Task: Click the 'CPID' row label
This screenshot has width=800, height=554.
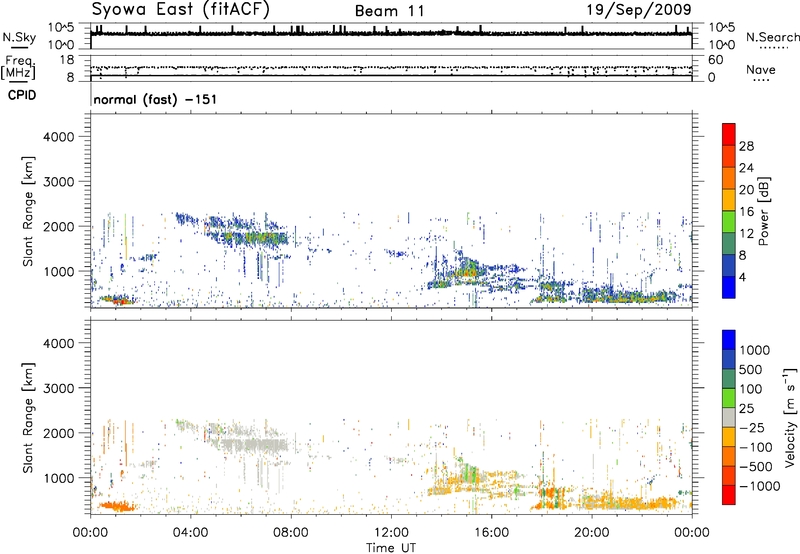Action: (x=22, y=95)
